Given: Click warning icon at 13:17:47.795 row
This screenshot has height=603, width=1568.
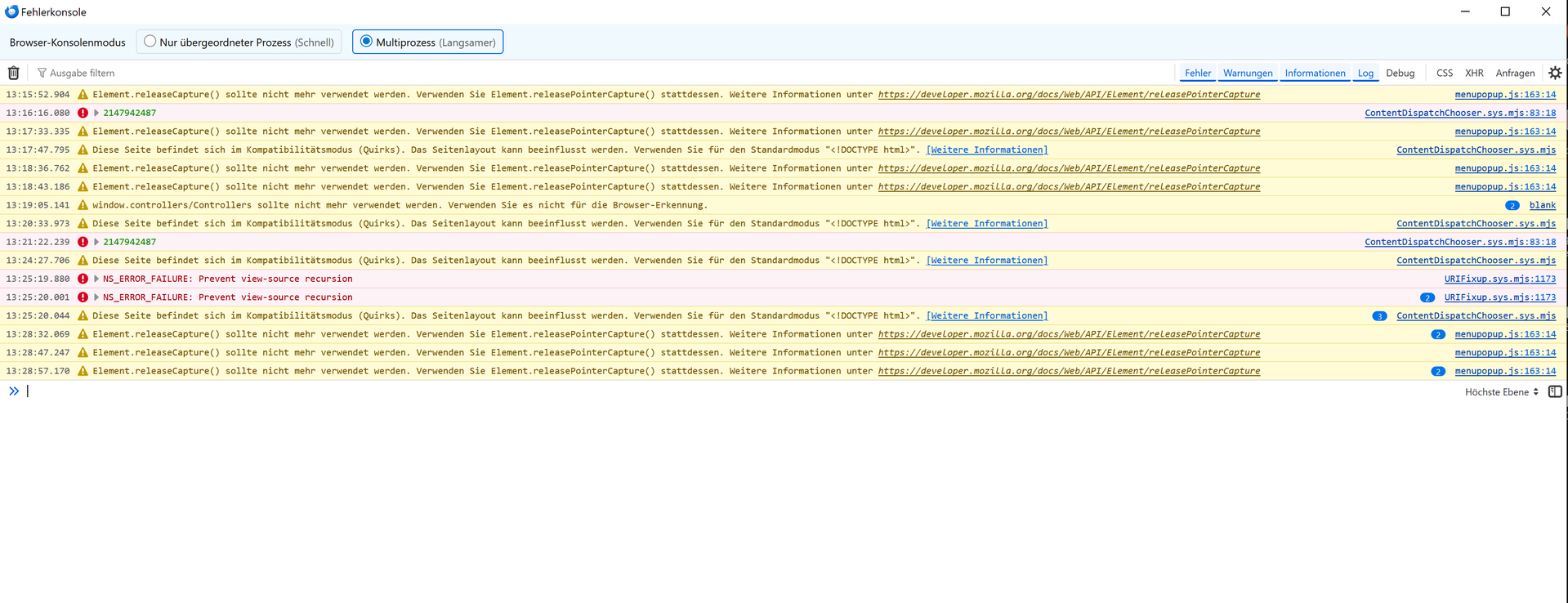Looking at the screenshot, I should (83, 150).
